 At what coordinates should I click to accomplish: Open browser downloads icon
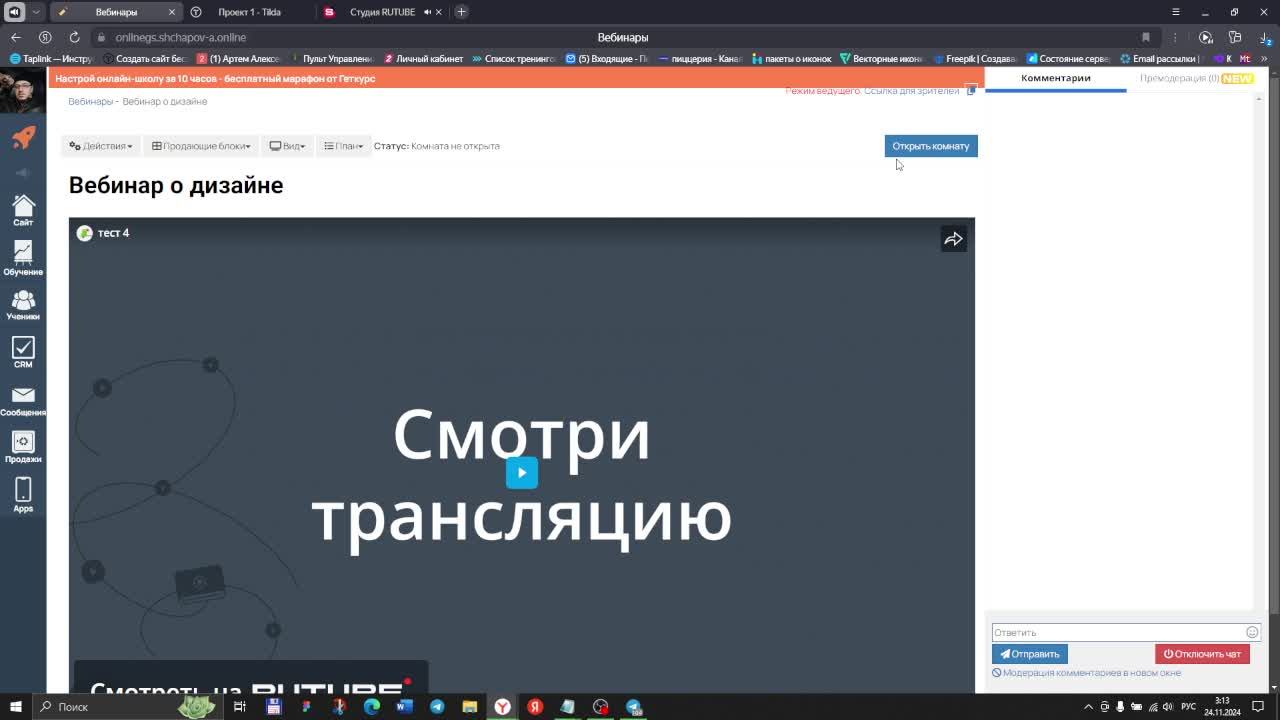pos(1265,37)
